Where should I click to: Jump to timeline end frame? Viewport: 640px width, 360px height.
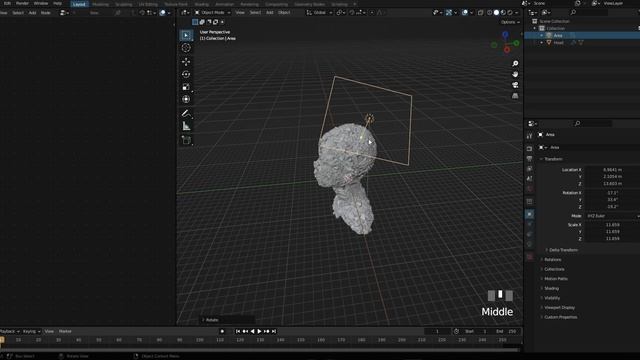[x=274, y=331]
